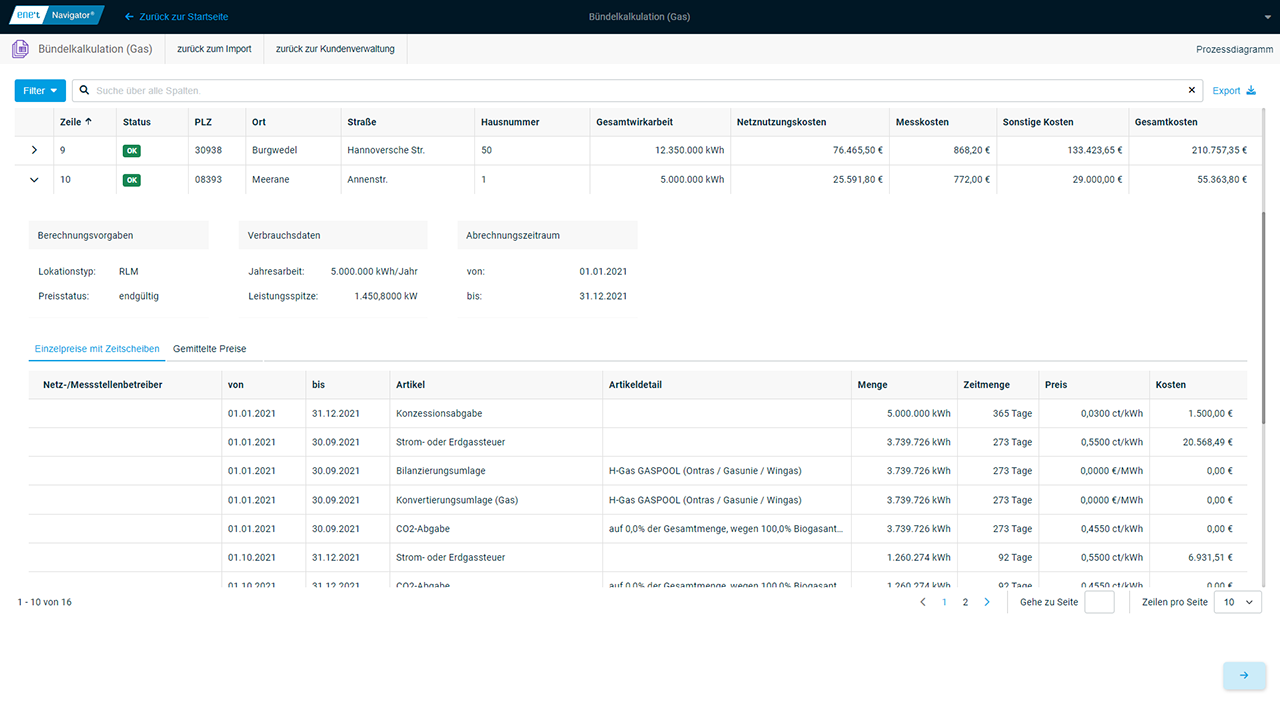The height and width of the screenshot is (704, 1280).
Task: Go to next page with right chevron
Action: click(987, 602)
